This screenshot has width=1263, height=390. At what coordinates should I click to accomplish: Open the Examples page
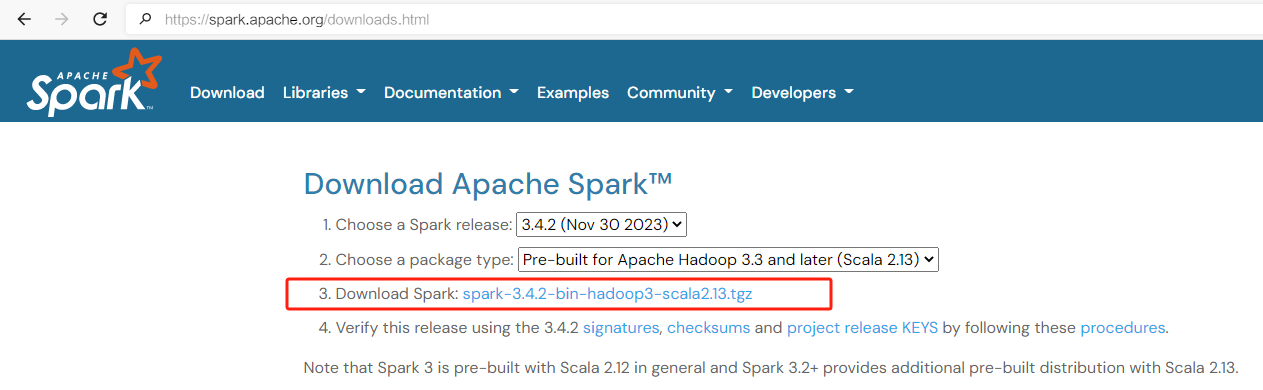(x=573, y=92)
